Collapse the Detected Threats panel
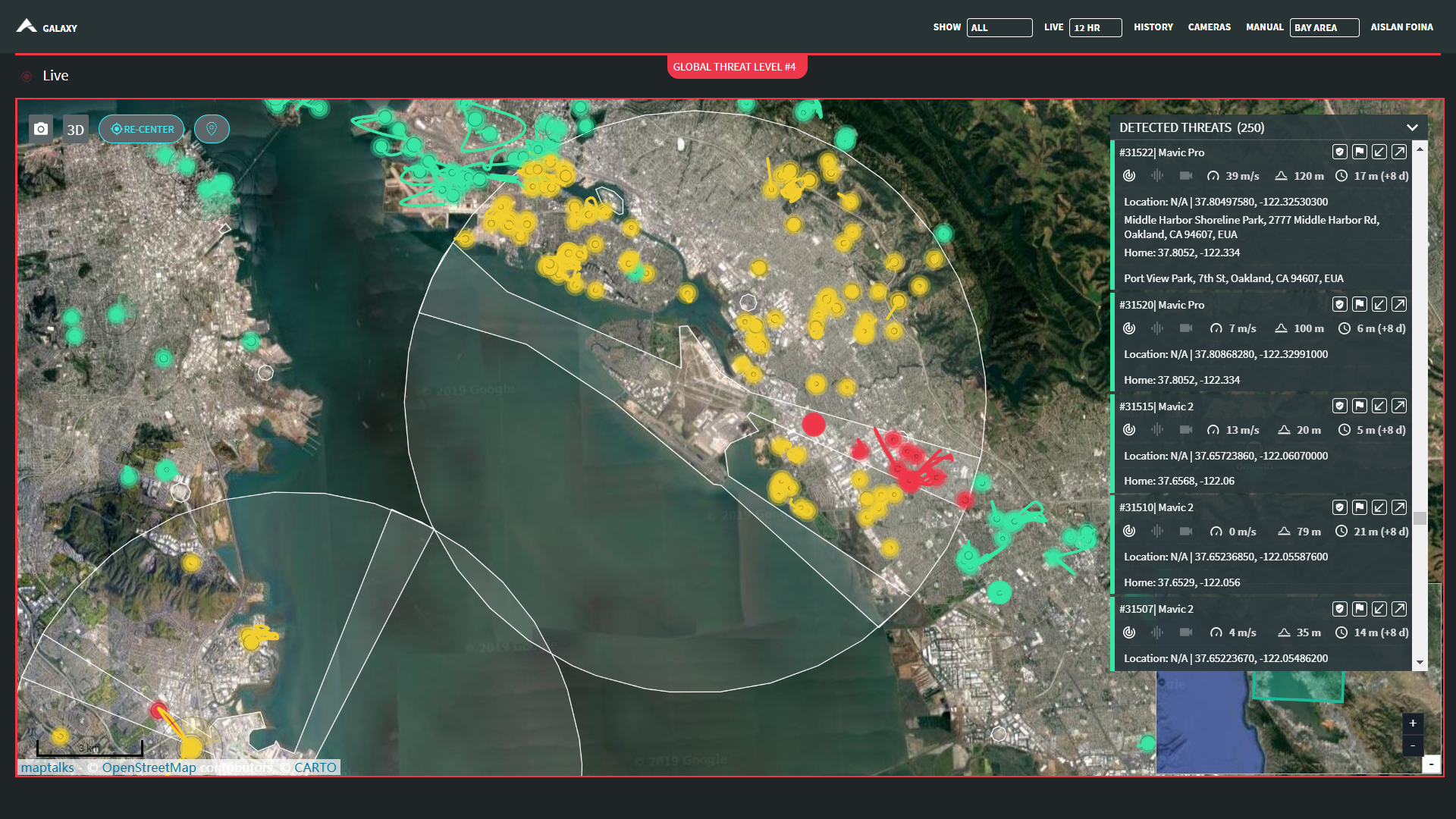The height and width of the screenshot is (819, 1456). click(x=1412, y=127)
